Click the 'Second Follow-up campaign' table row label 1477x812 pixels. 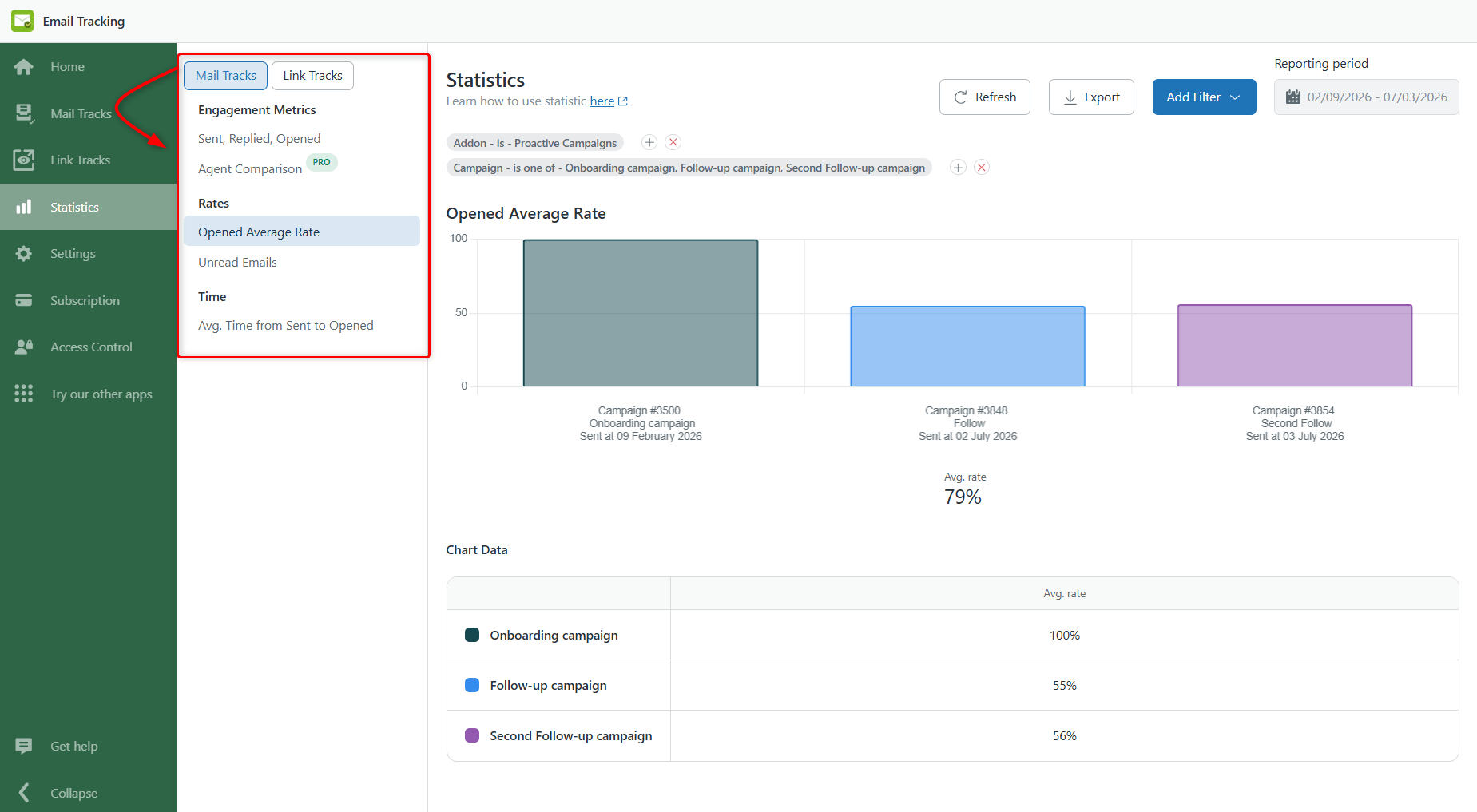coord(570,736)
